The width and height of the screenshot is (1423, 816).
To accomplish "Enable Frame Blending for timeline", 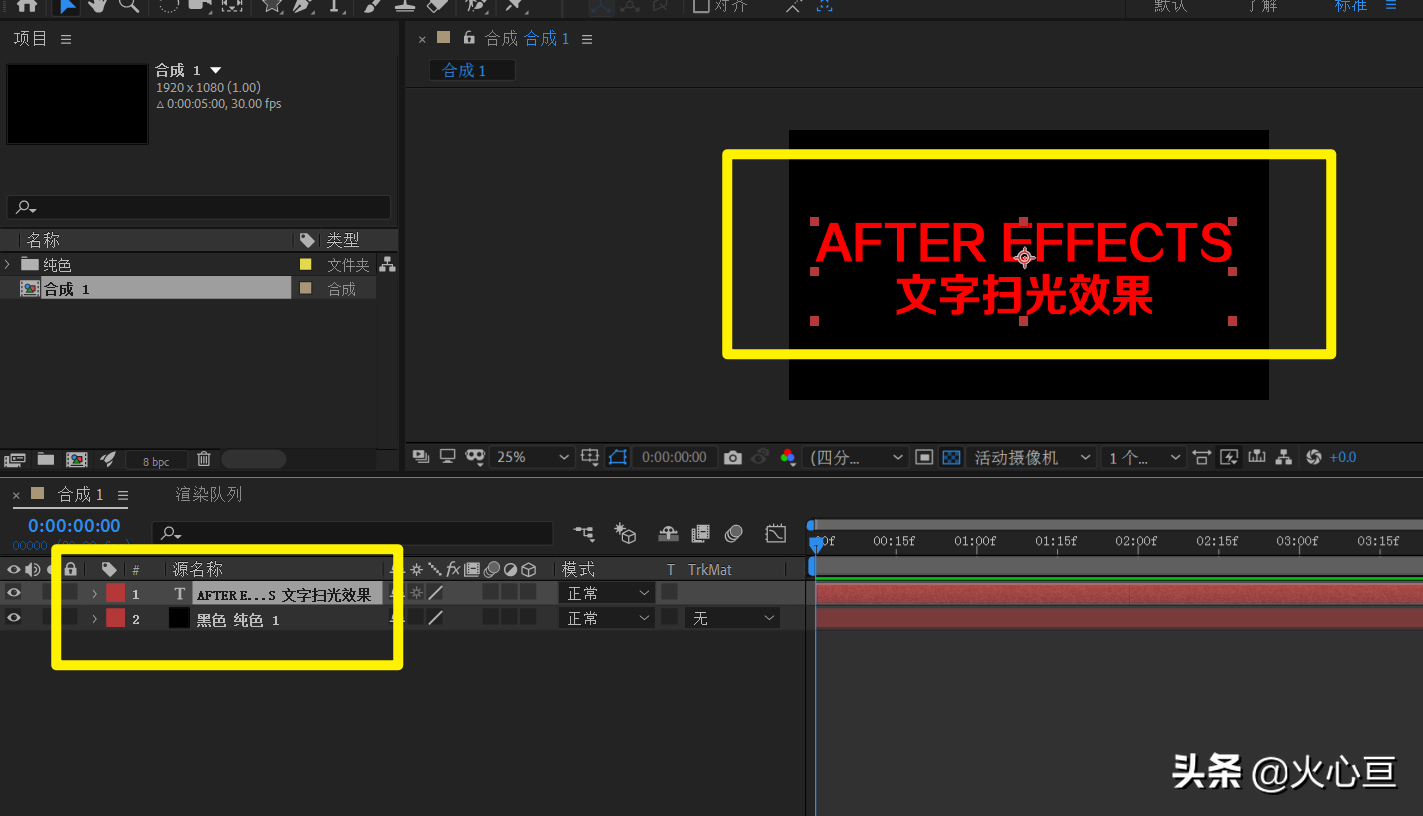I will tap(700, 534).
